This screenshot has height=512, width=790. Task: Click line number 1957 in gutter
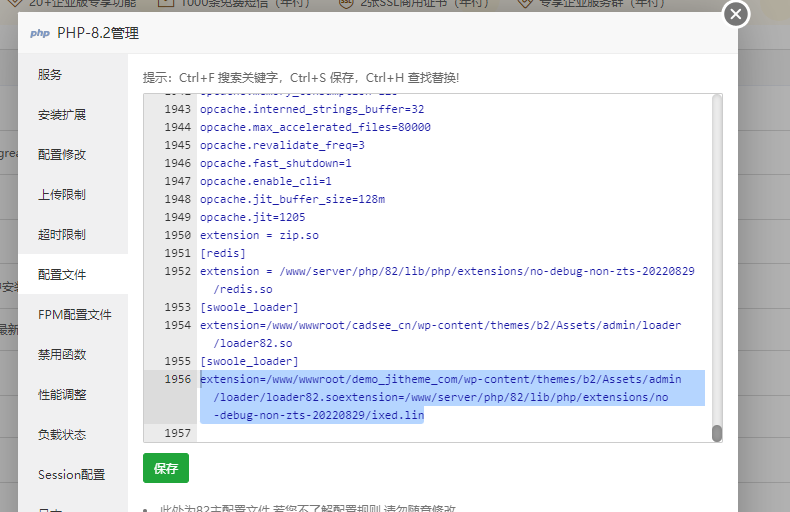[x=177, y=433]
